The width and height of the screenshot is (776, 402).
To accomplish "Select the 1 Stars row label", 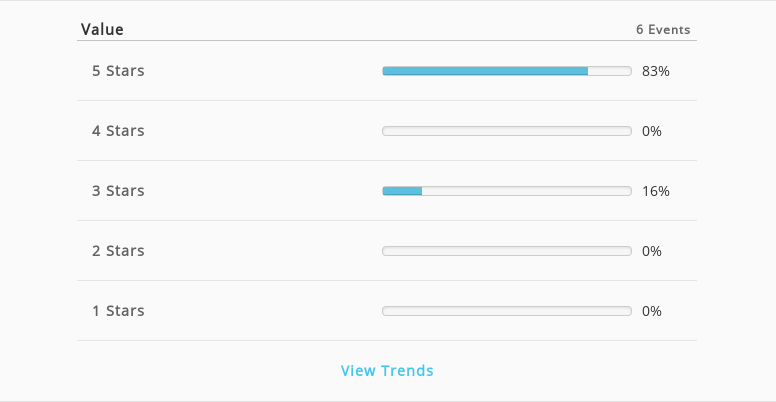I will tap(118, 311).
